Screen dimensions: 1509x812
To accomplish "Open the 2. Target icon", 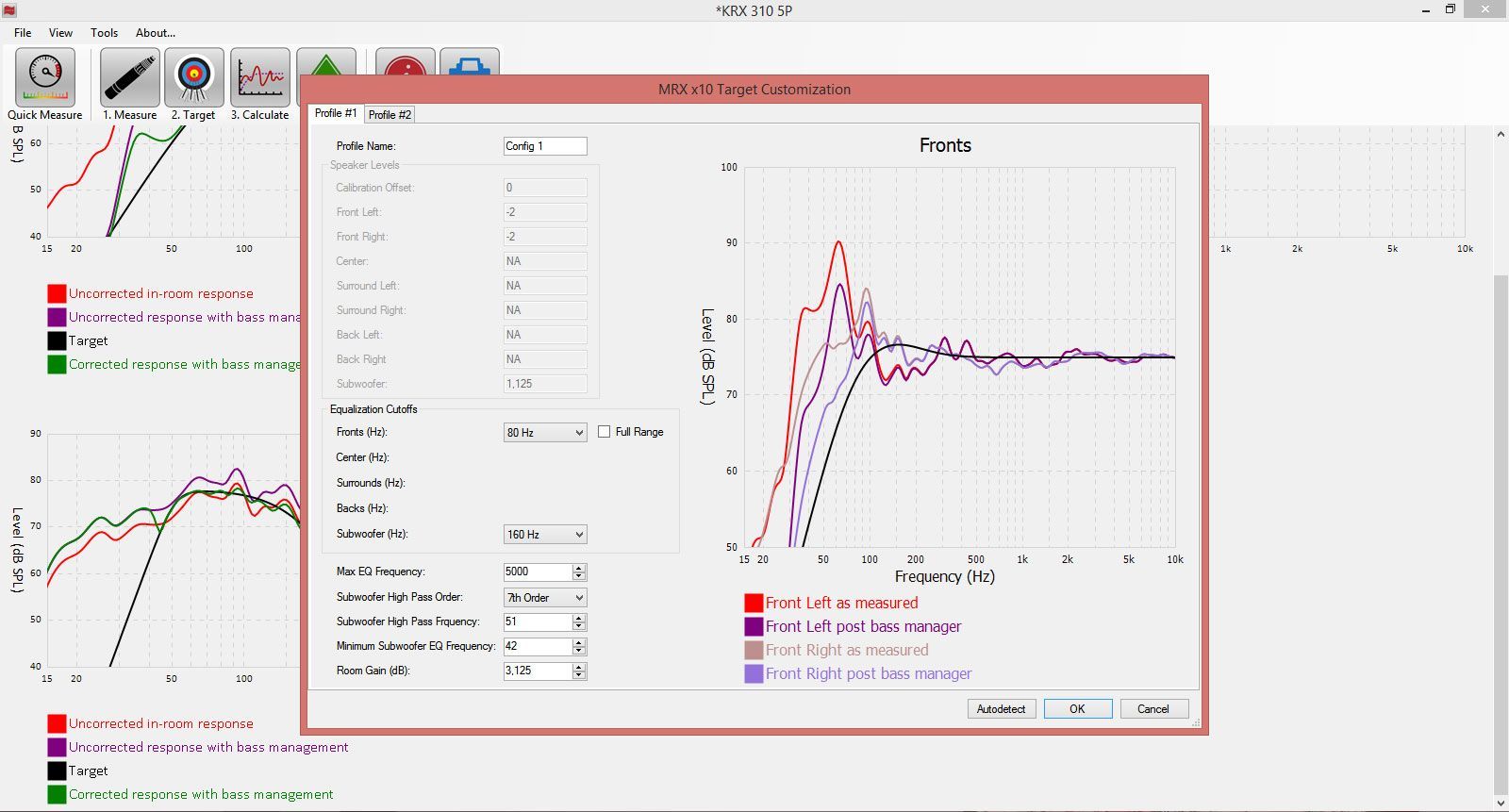I will 194,77.
